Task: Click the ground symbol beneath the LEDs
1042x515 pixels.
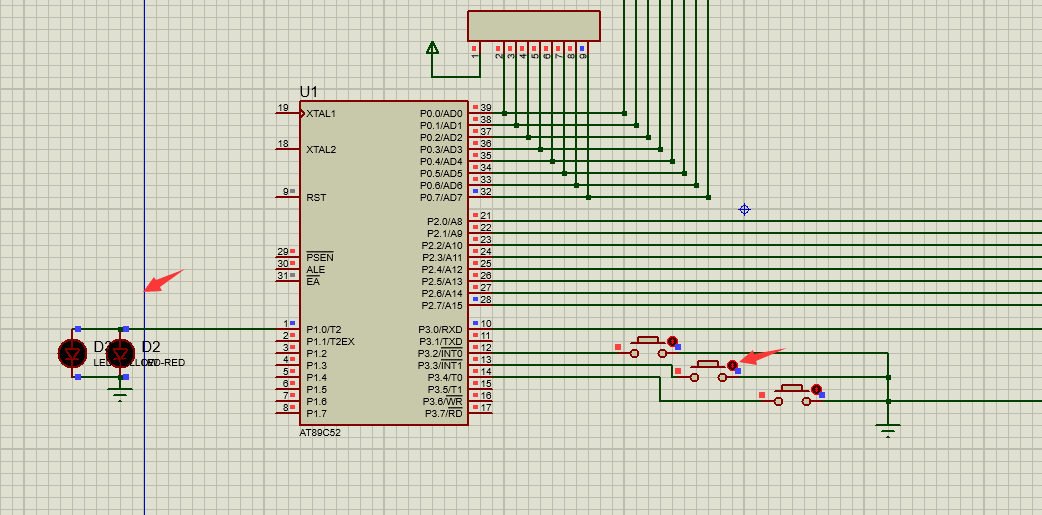Action: click(x=120, y=396)
